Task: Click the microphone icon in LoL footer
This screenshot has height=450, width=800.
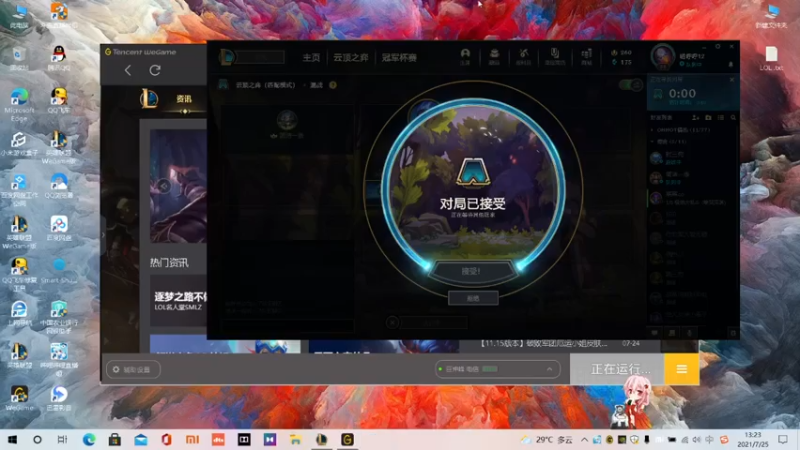Action: [x=689, y=333]
